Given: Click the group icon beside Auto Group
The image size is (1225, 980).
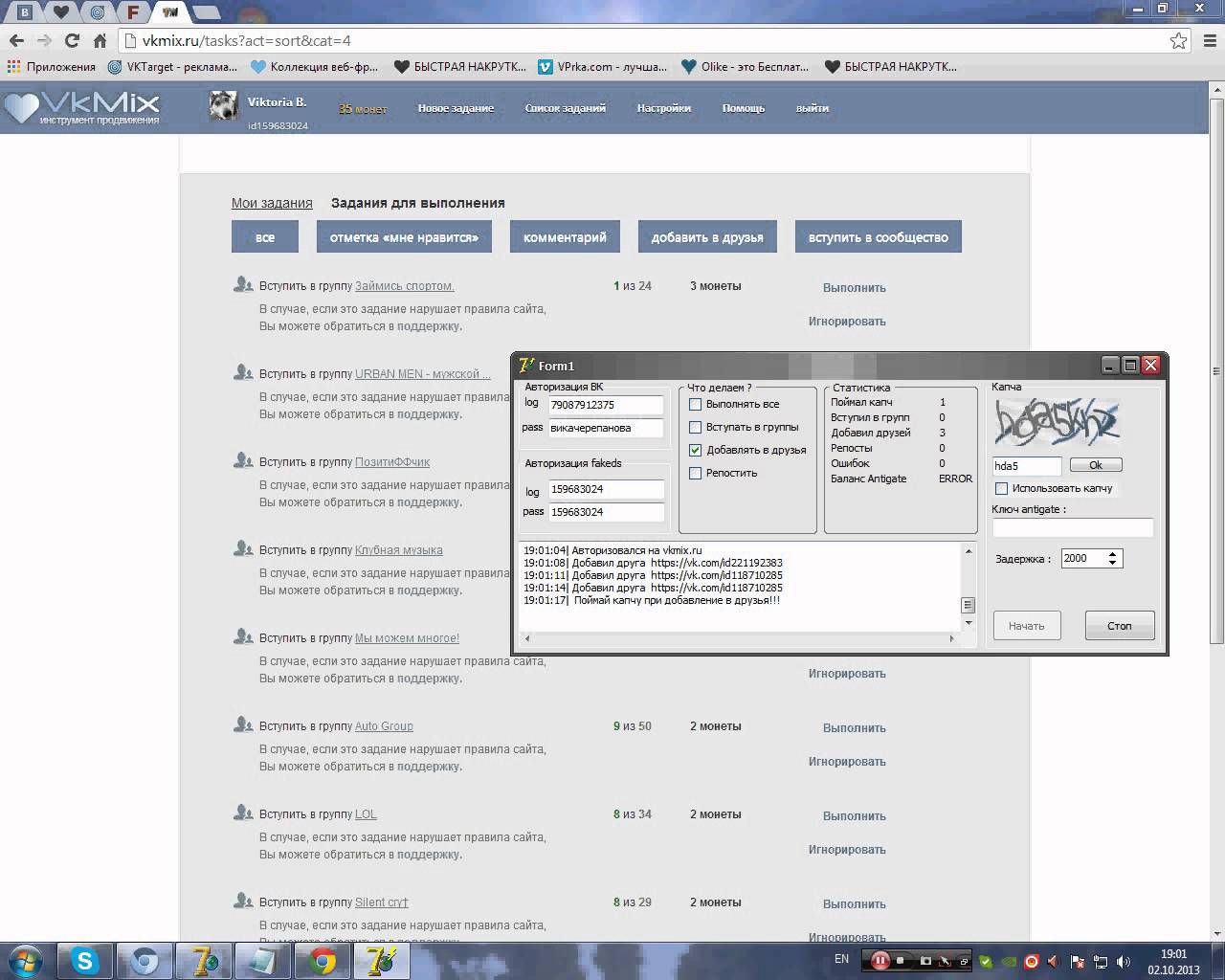Looking at the screenshot, I should coord(242,725).
